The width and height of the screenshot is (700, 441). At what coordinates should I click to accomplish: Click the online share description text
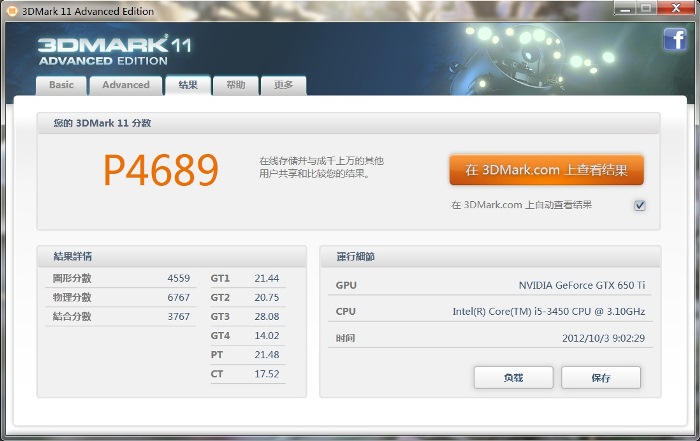321,167
